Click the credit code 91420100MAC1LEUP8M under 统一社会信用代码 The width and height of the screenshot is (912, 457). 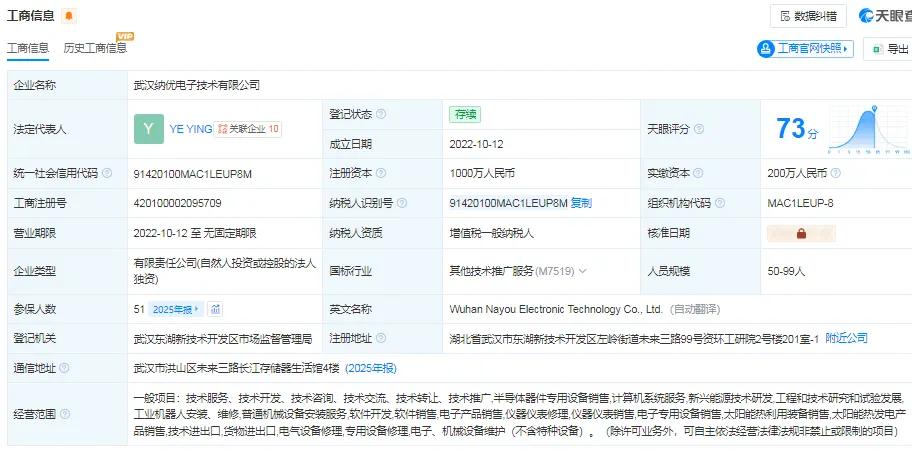pos(193,173)
